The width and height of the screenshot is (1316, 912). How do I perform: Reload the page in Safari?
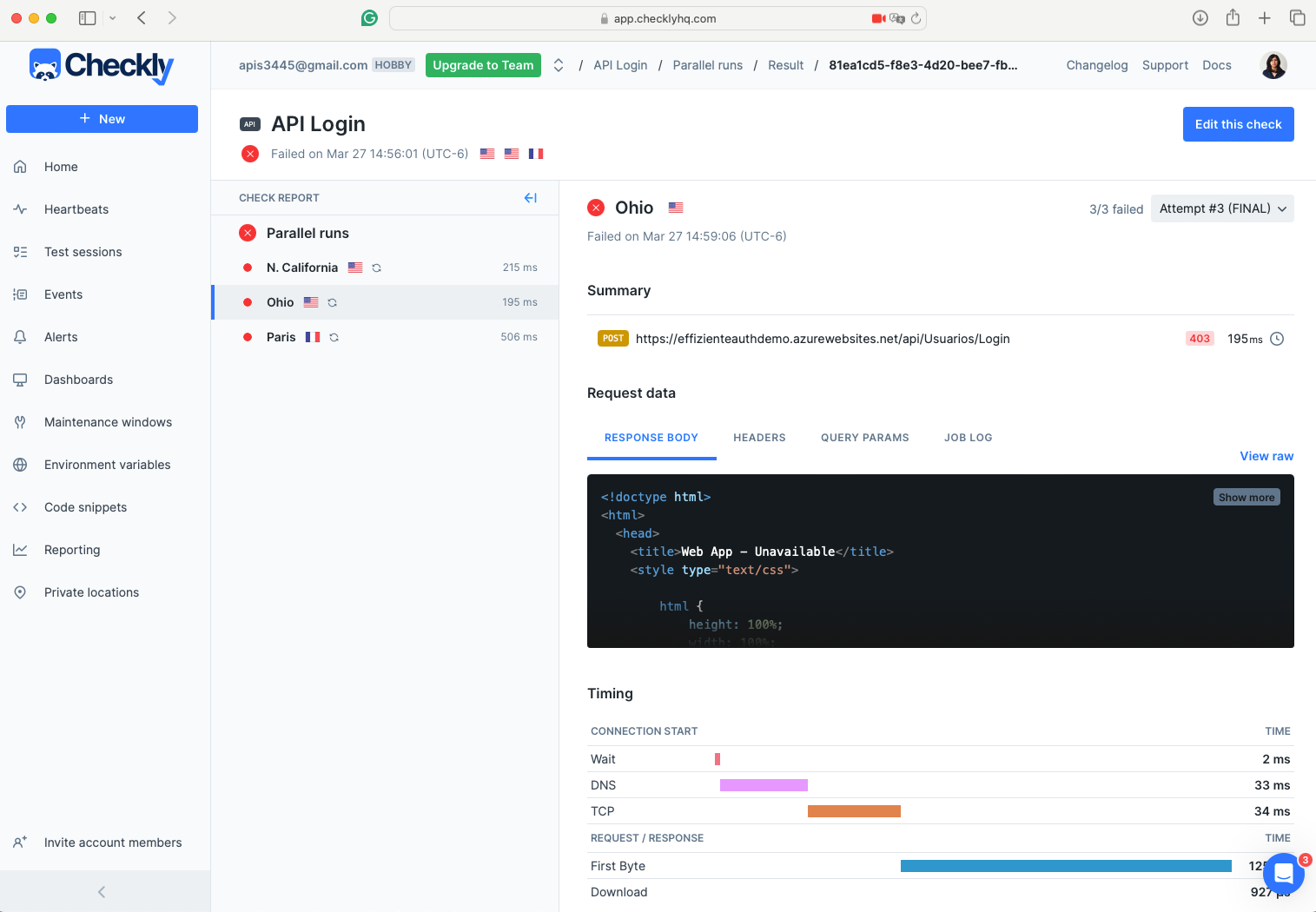[x=916, y=18]
